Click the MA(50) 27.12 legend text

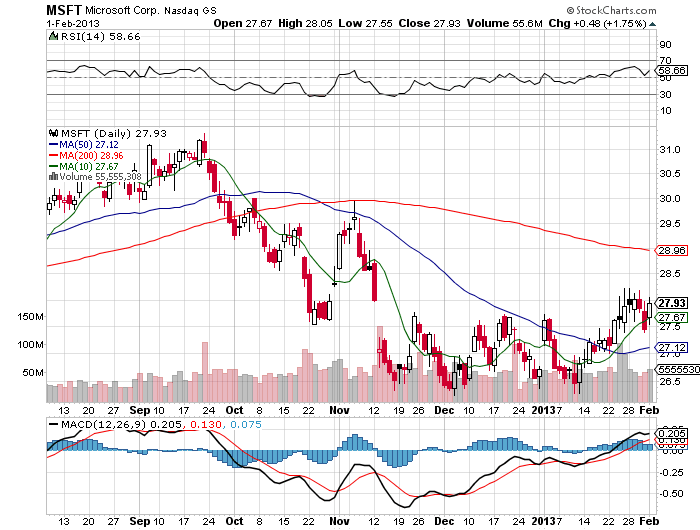click(x=89, y=145)
